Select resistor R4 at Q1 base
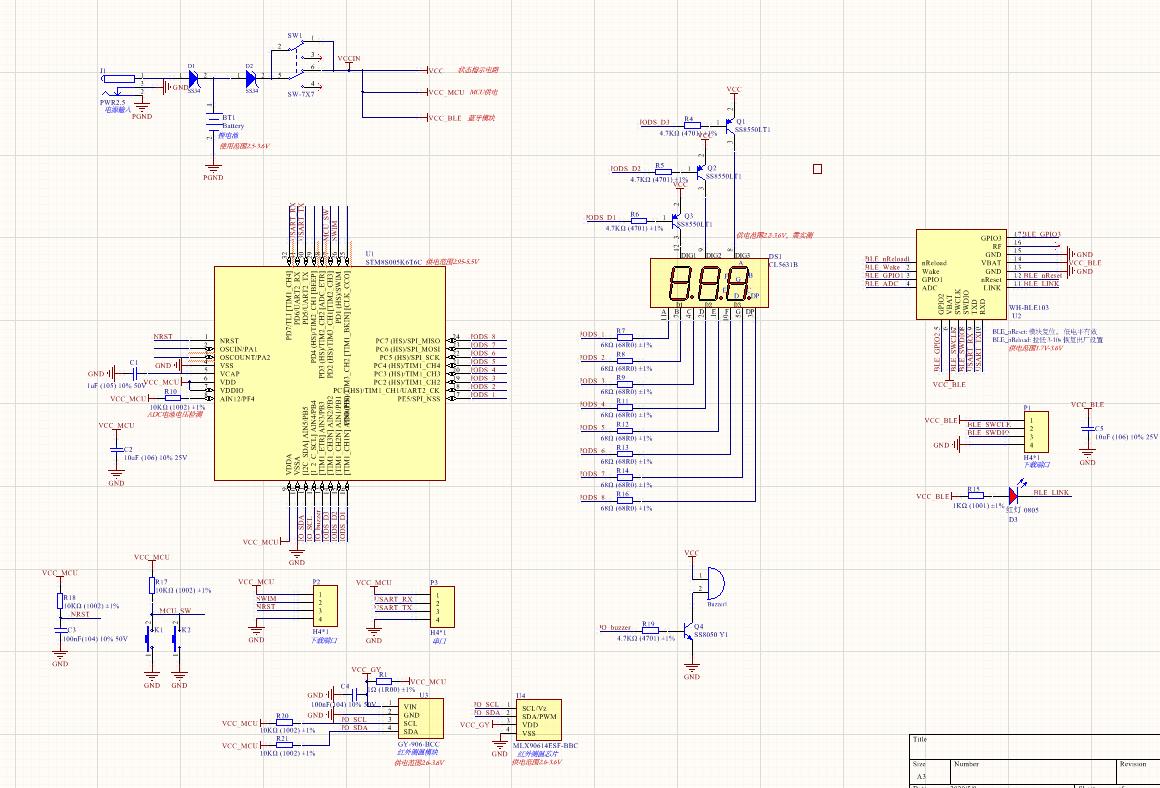 pyautogui.click(x=692, y=124)
